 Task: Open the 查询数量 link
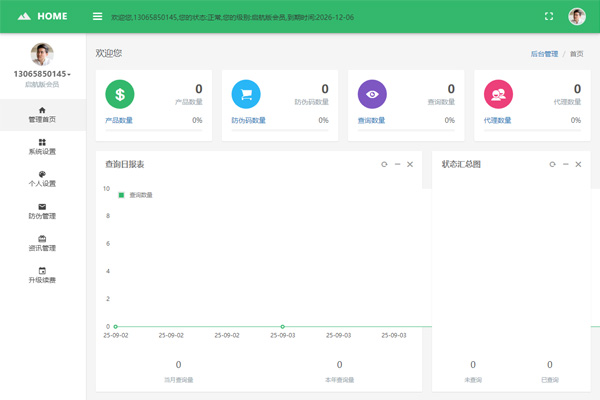coord(371,120)
